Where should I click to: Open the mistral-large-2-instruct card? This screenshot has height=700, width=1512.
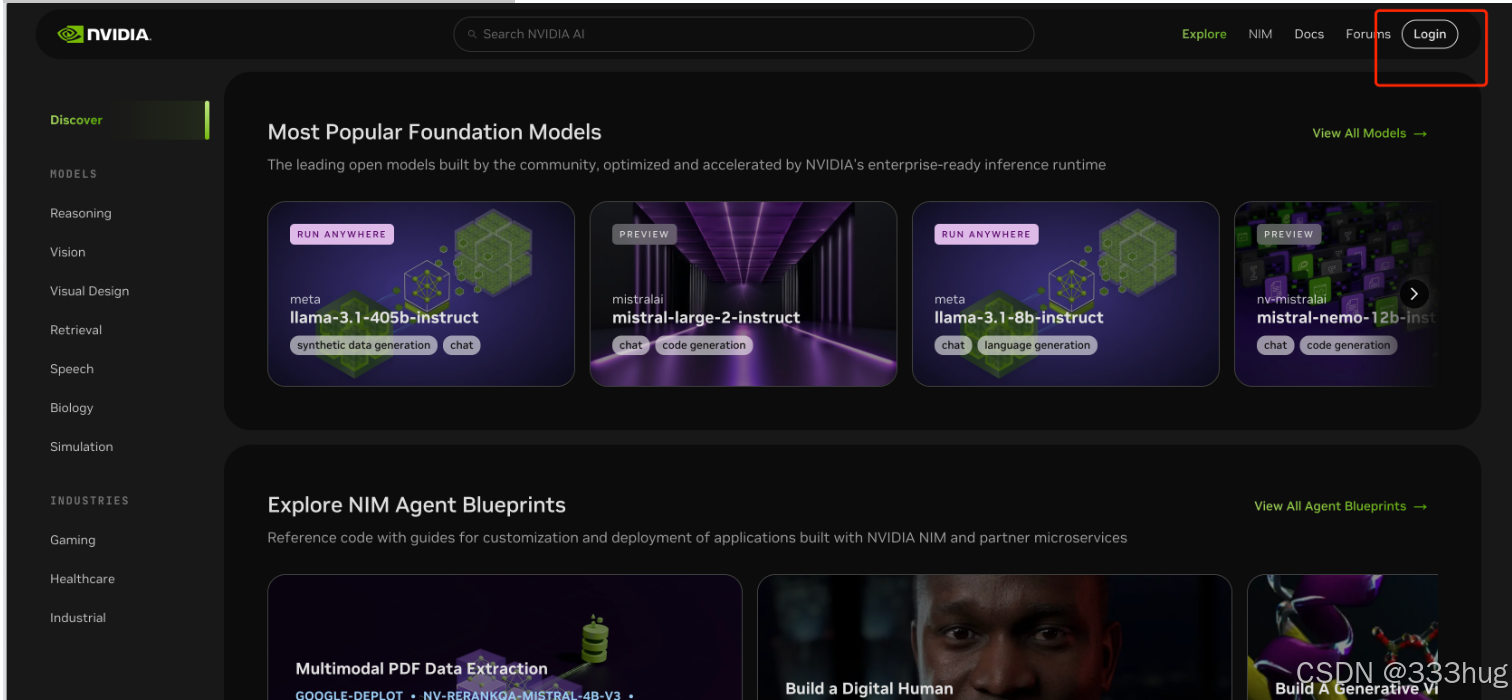click(x=743, y=294)
